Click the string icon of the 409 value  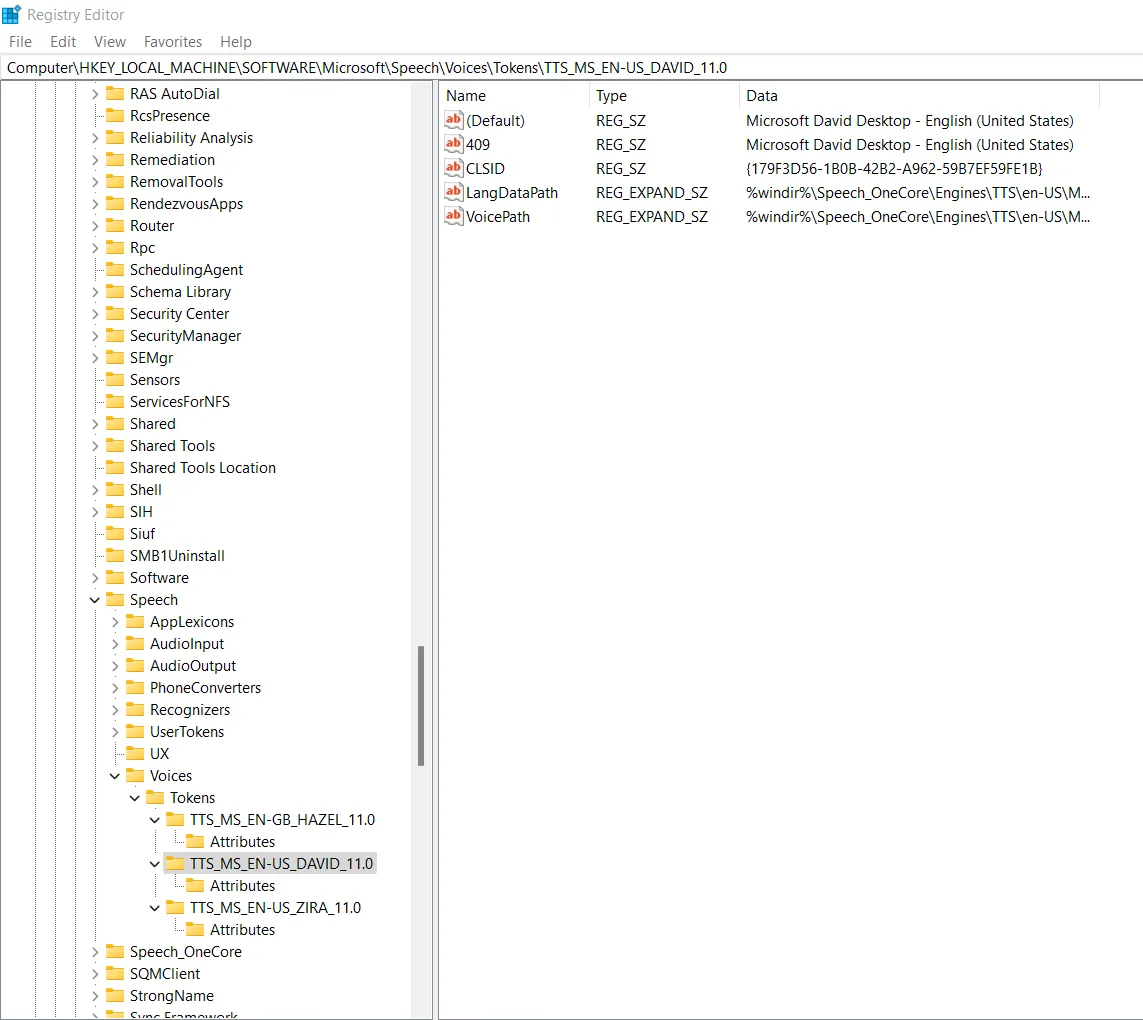pos(453,144)
